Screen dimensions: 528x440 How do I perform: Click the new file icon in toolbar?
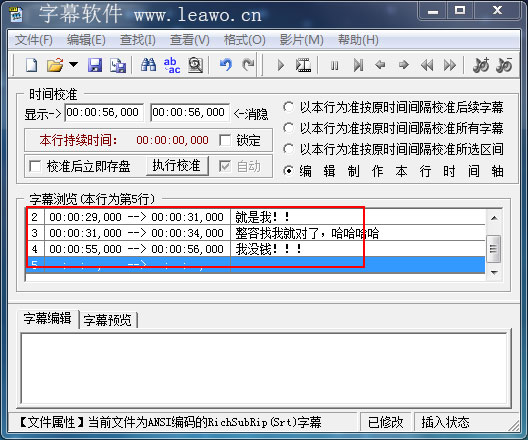(x=31, y=65)
